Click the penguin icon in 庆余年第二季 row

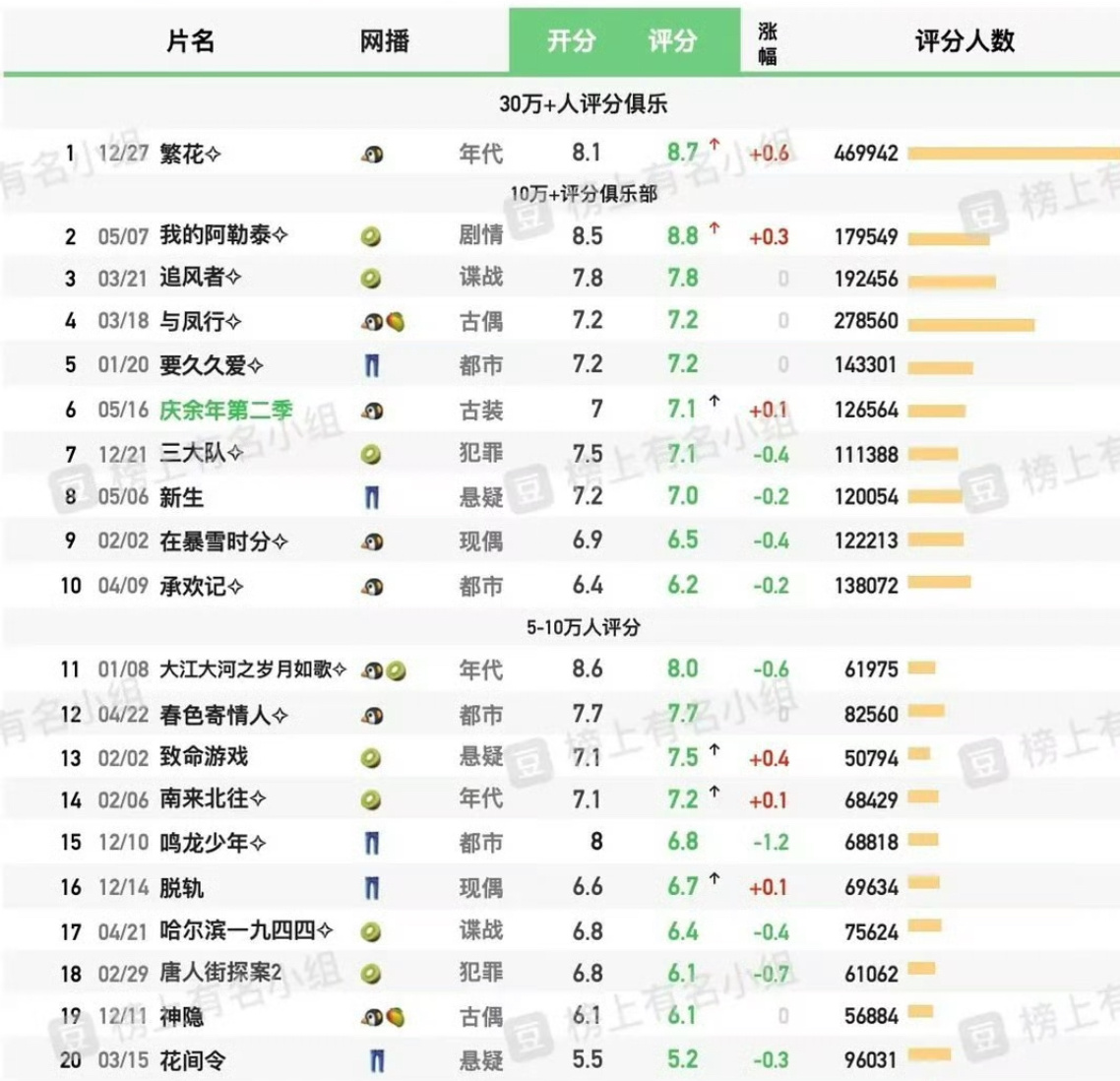[x=371, y=411]
